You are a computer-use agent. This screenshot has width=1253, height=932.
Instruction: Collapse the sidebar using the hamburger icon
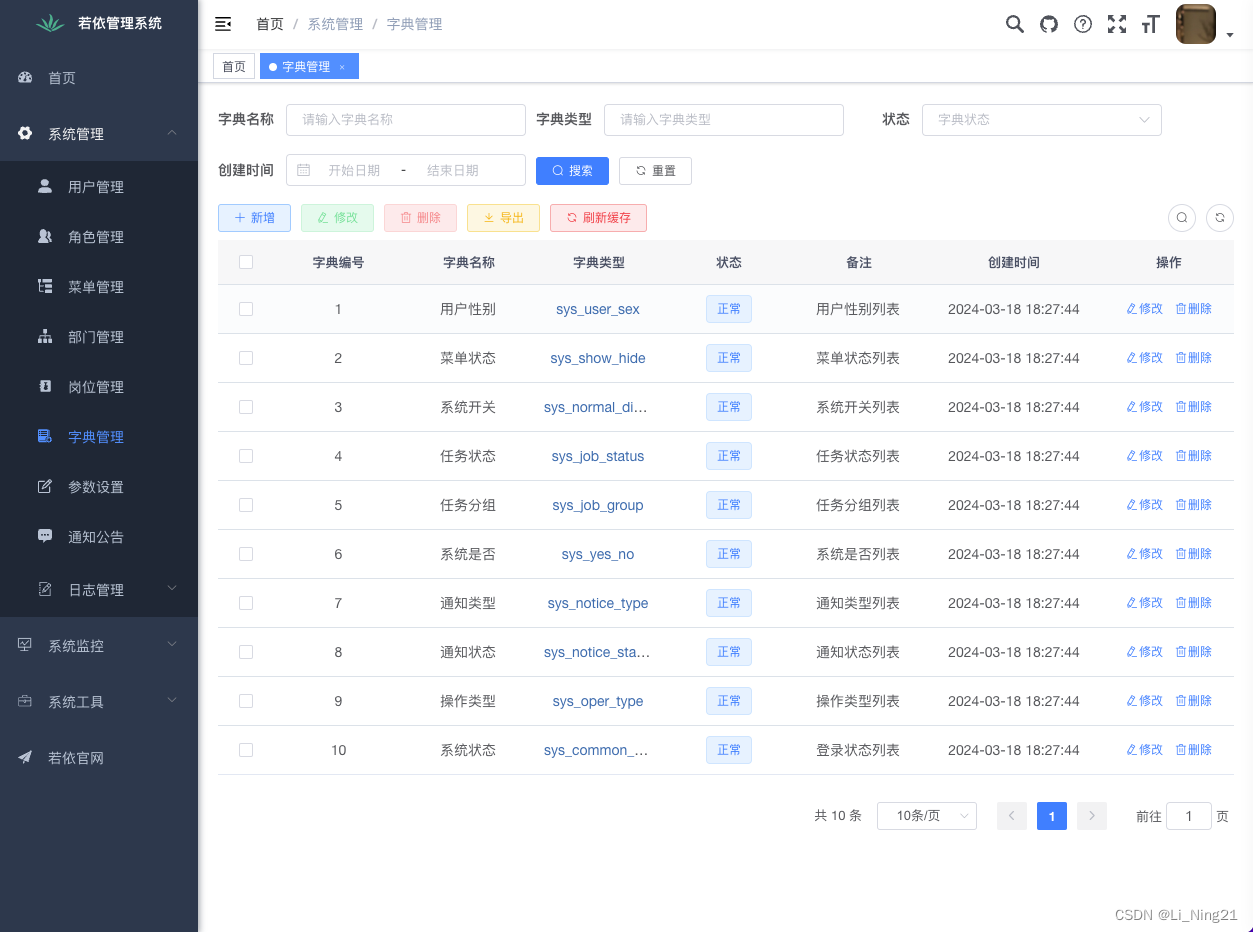coord(222,23)
